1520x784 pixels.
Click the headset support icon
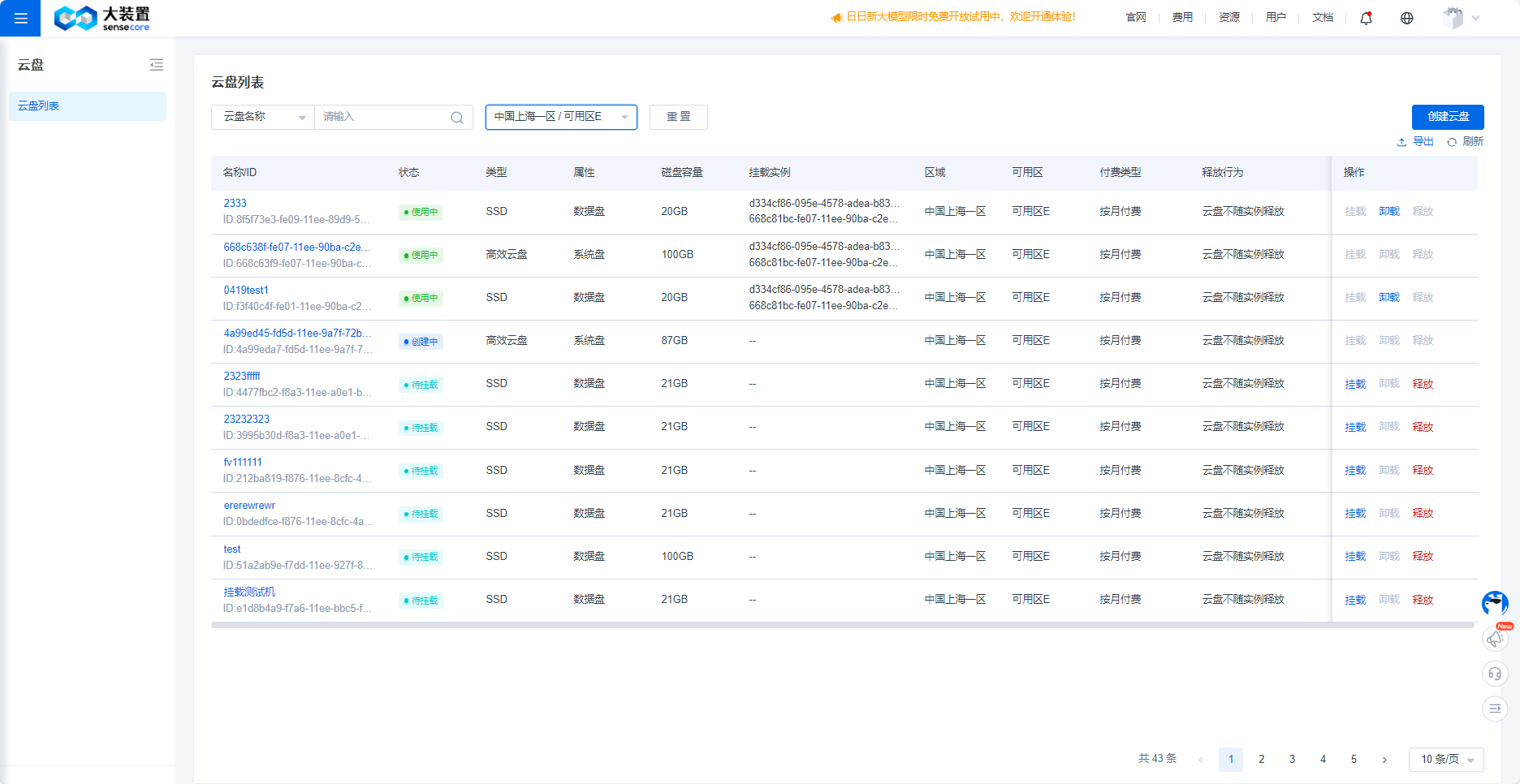pos(1495,674)
